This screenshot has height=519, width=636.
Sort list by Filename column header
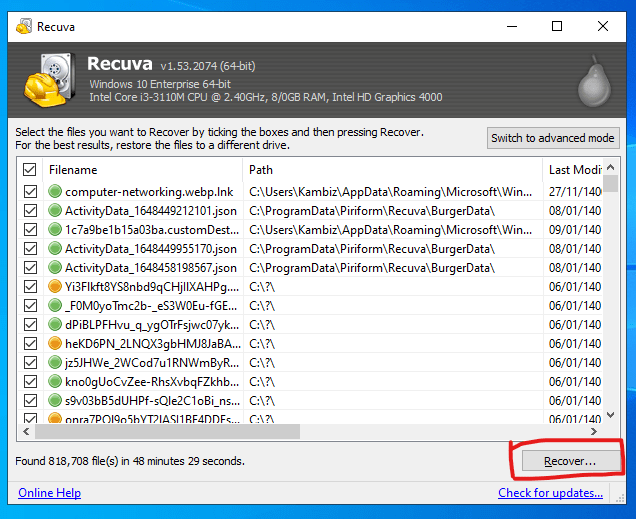142,170
